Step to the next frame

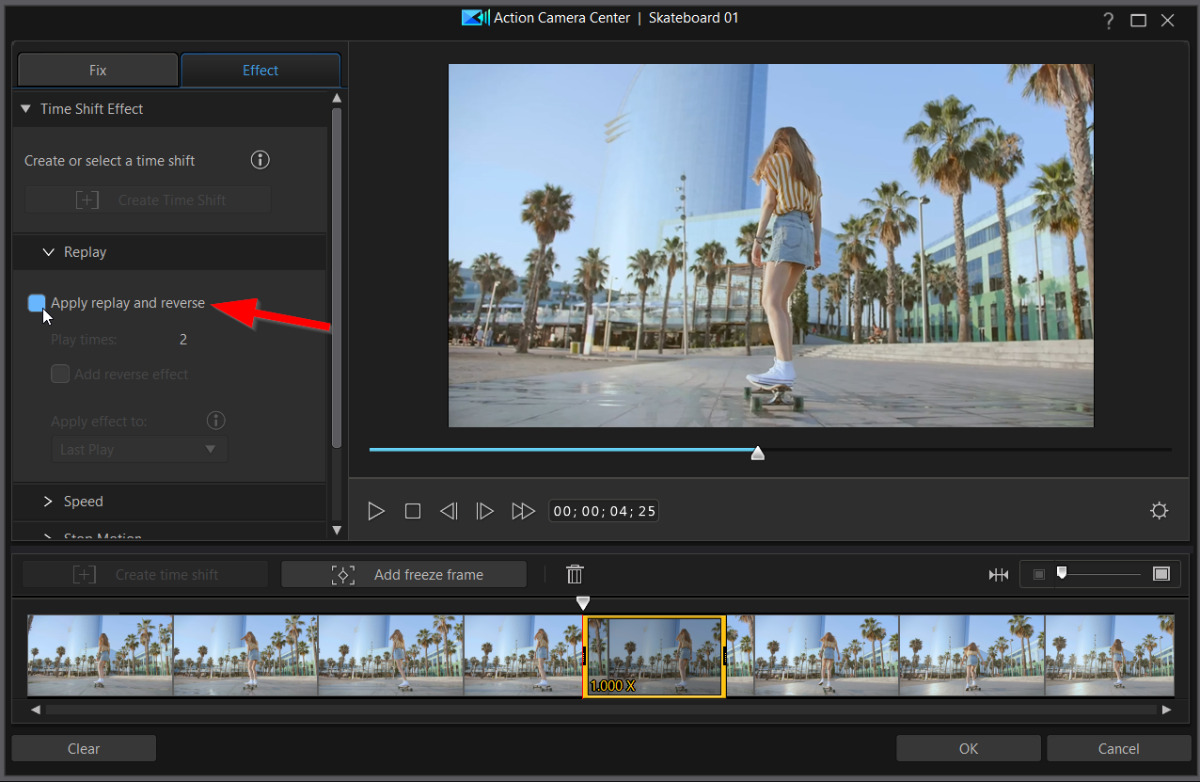pos(485,511)
